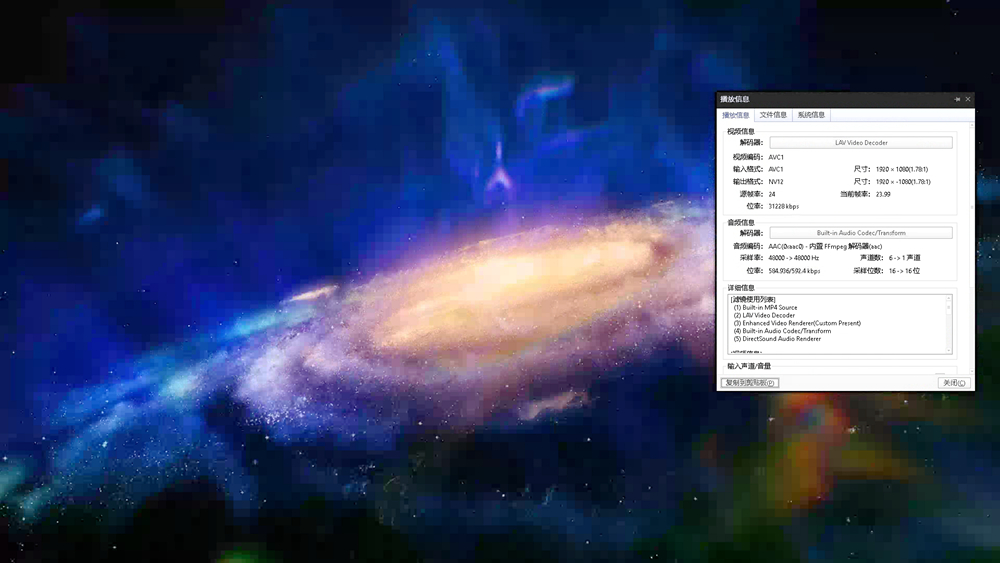The width and height of the screenshot is (1000, 563).
Task: Click the down arrow of the 详细信息 list scrollbar
Action: [x=949, y=350]
